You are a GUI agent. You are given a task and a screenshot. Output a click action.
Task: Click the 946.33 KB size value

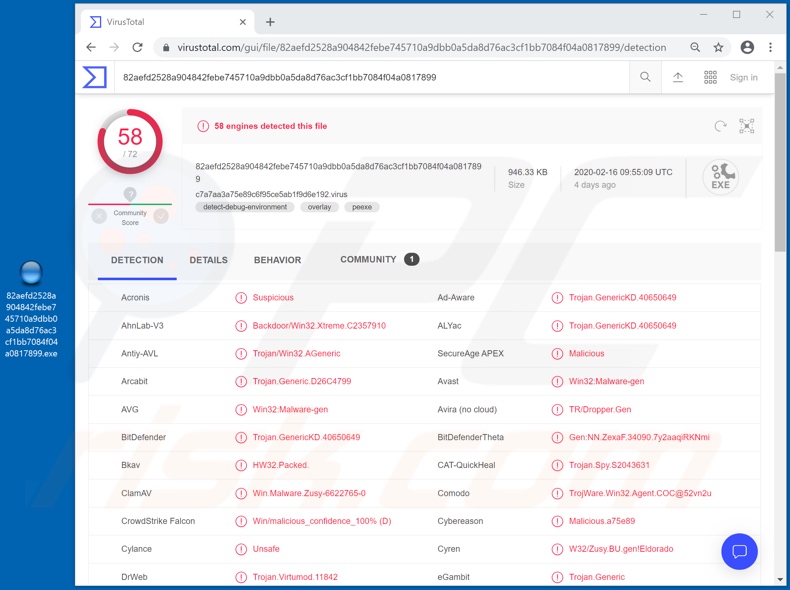(528, 172)
